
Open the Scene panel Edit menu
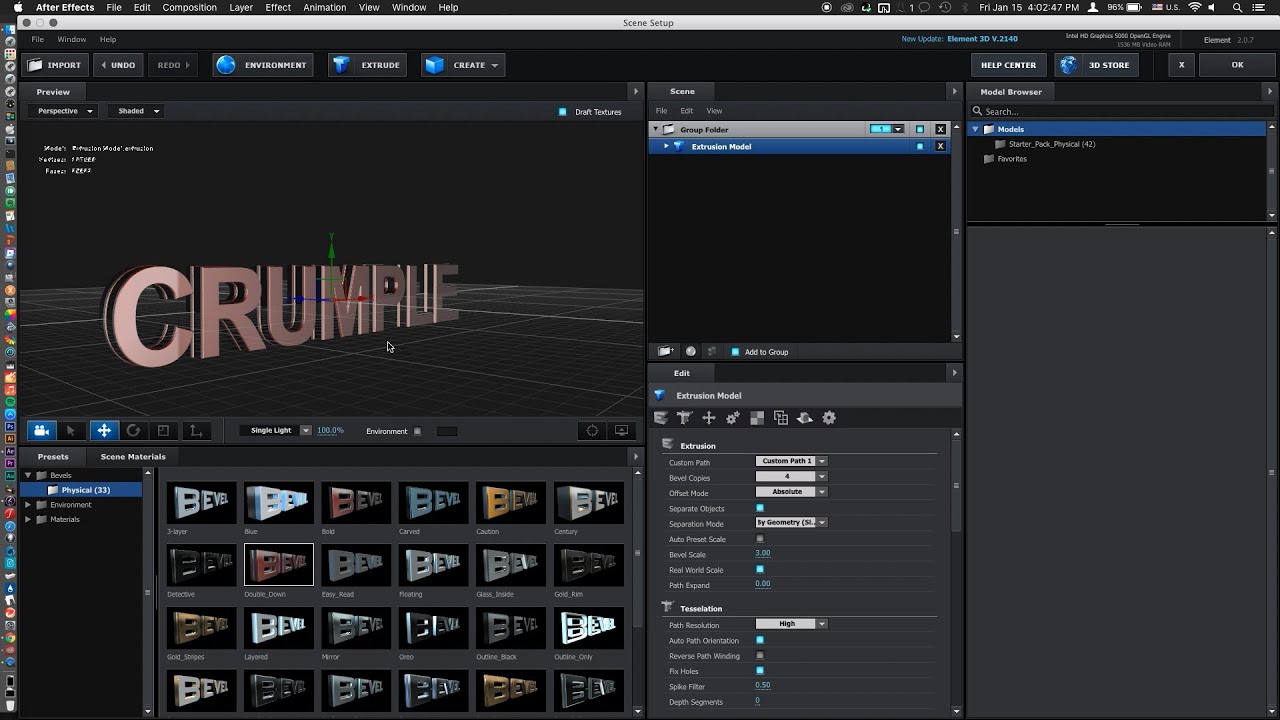[686, 111]
